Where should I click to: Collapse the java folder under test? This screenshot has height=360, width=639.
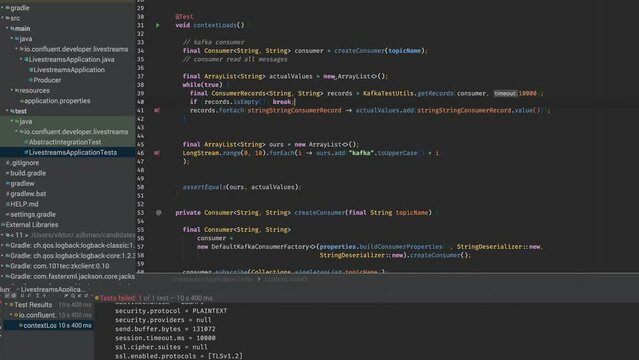12,121
